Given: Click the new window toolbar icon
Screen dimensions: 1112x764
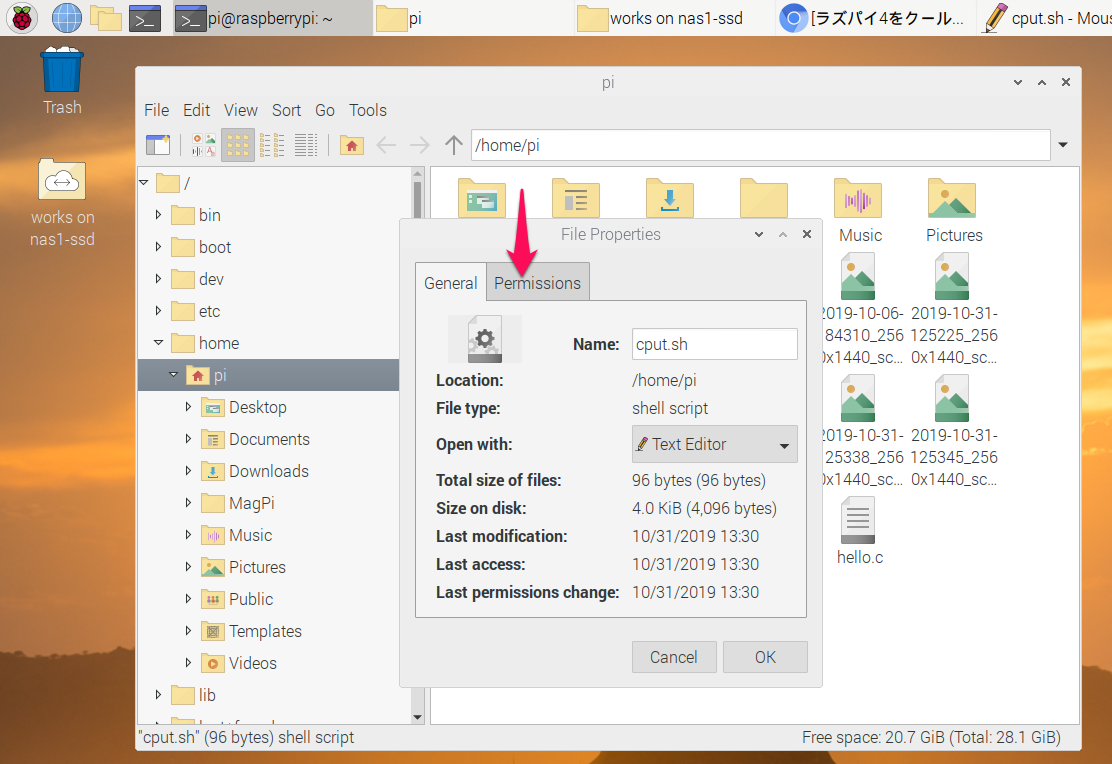Looking at the screenshot, I should [x=158, y=145].
